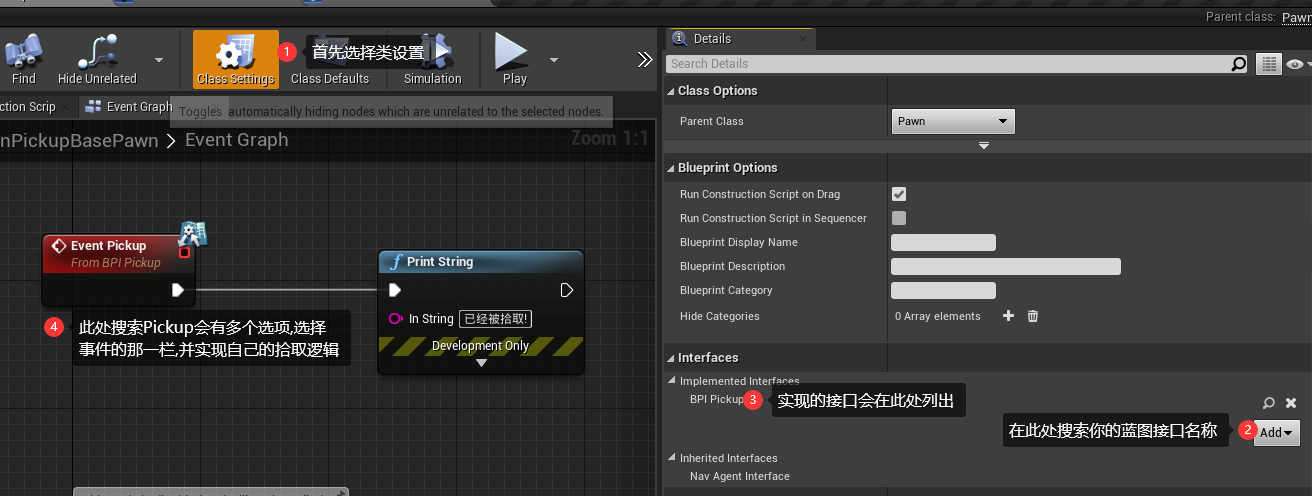Click the Zoom 1:1 indicator

click(x=609, y=139)
